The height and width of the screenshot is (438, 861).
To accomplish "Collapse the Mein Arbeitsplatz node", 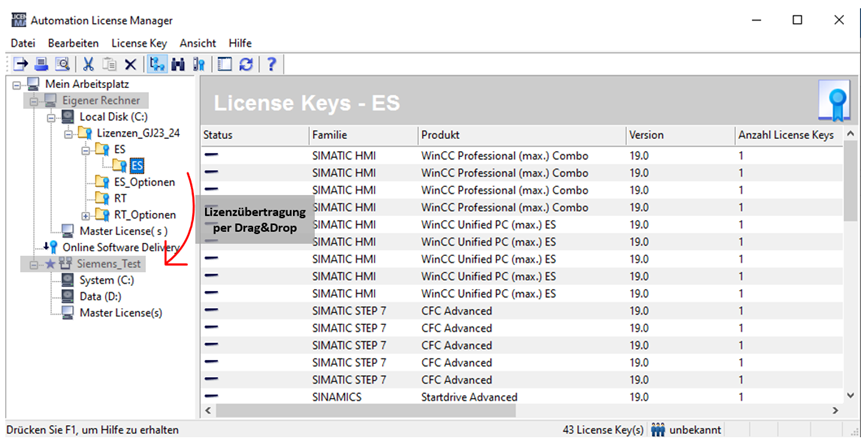I will pos(16,85).
